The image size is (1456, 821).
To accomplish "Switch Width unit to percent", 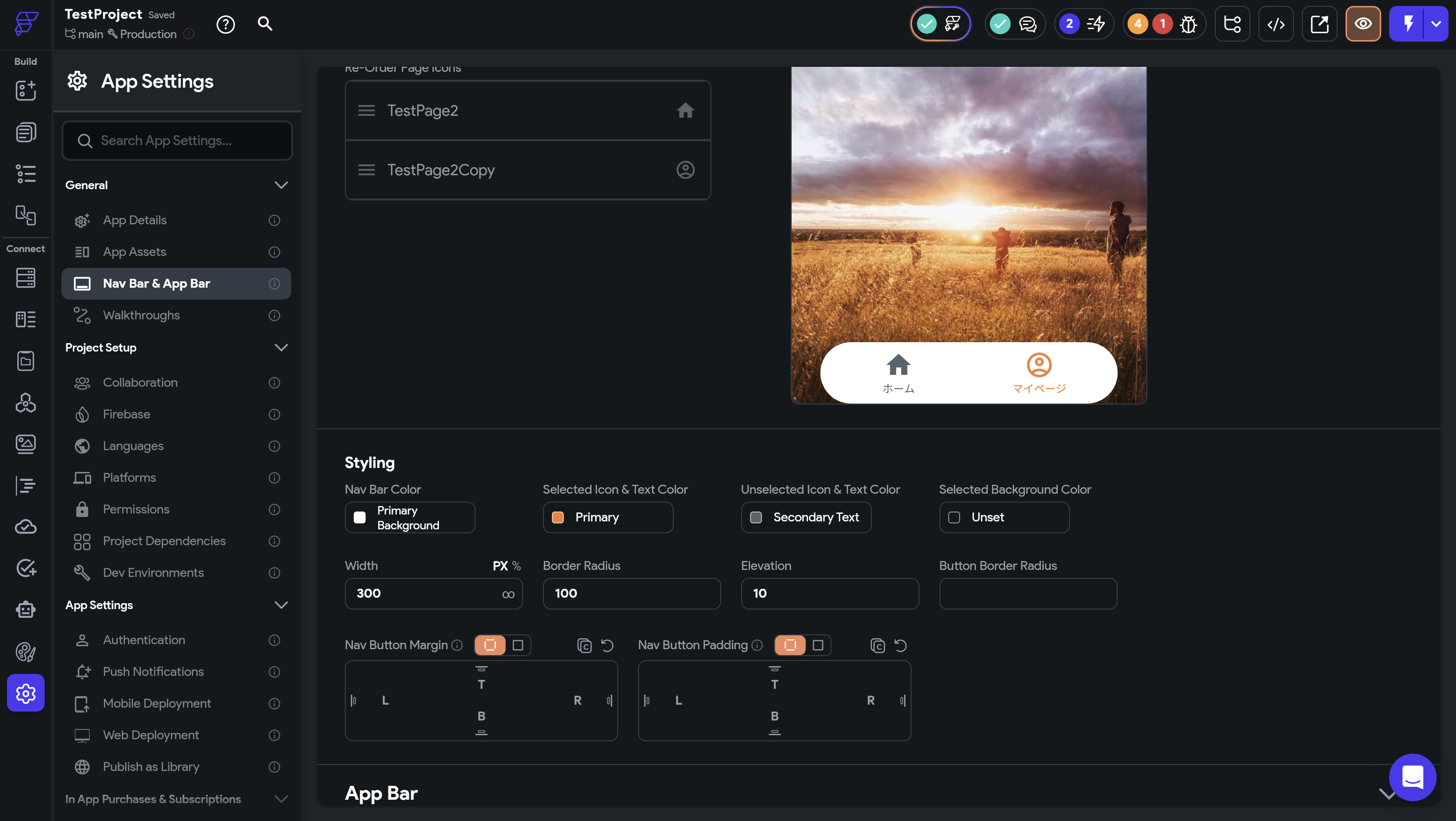I will (x=516, y=565).
